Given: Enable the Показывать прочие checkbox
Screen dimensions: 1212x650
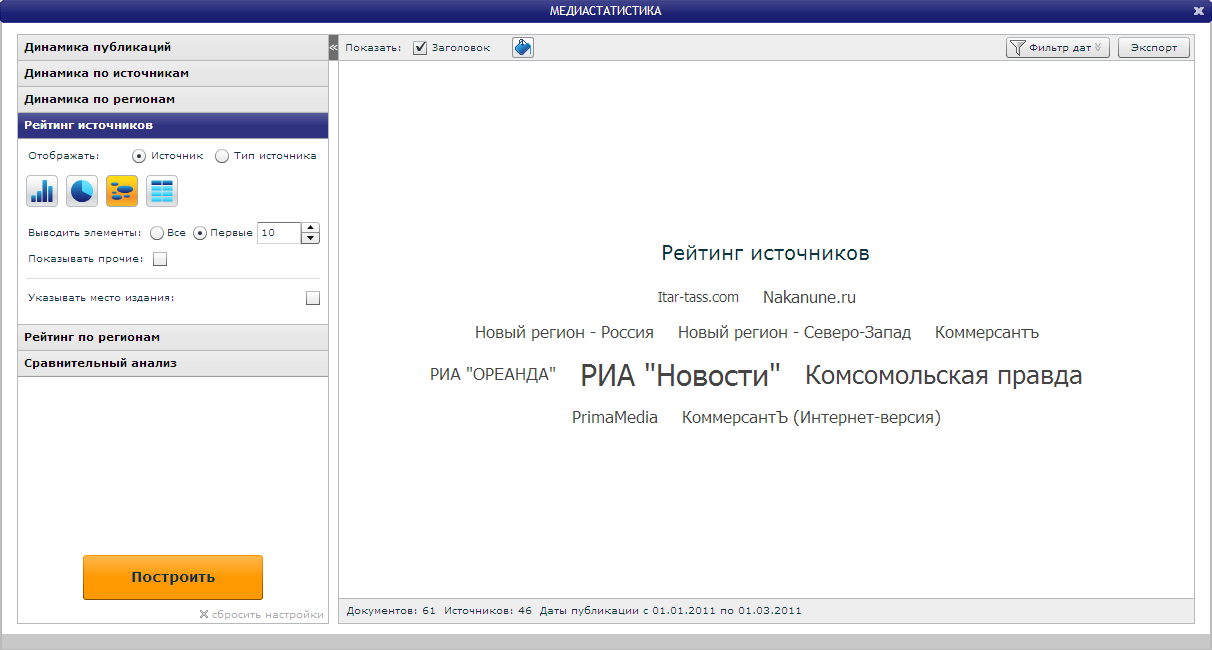Looking at the screenshot, I should tap(160, 260).
